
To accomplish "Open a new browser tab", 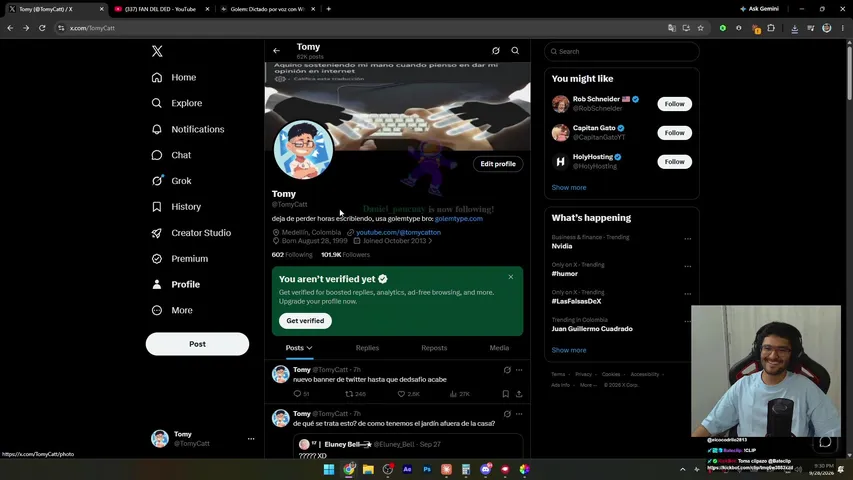I will [x=329, y=9].
